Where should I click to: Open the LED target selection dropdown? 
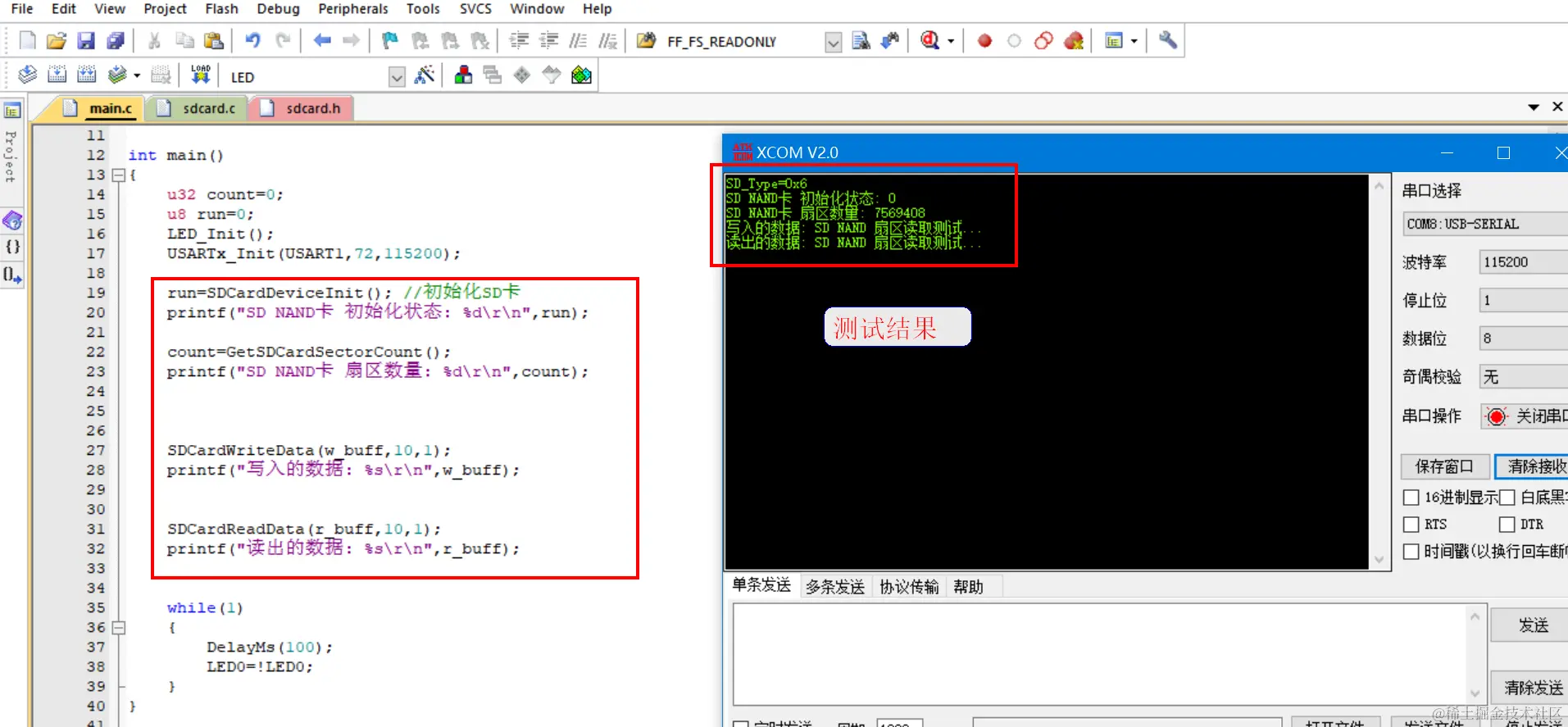397,77
